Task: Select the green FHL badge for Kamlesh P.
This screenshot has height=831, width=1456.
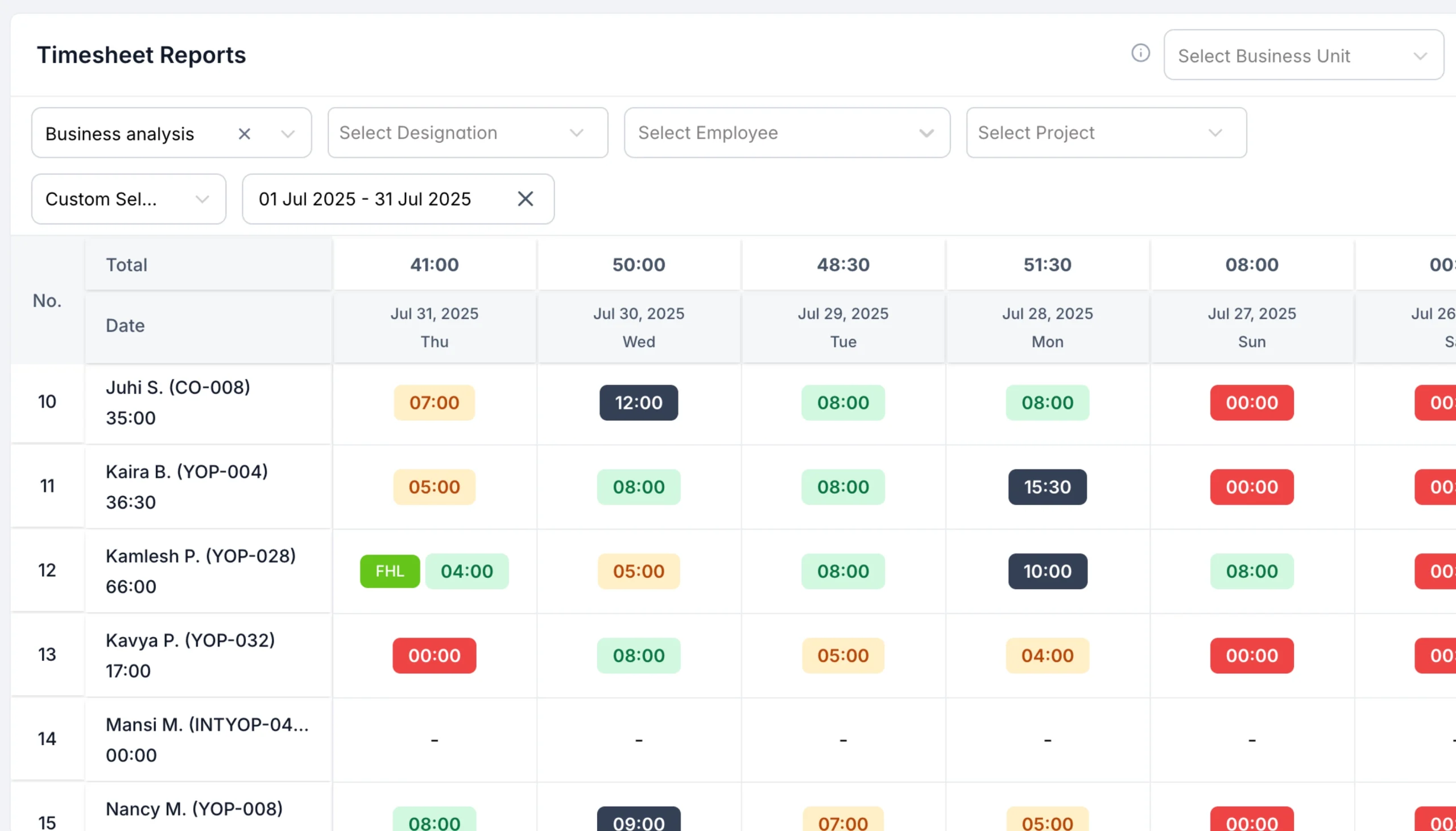Action: [390, 570]
